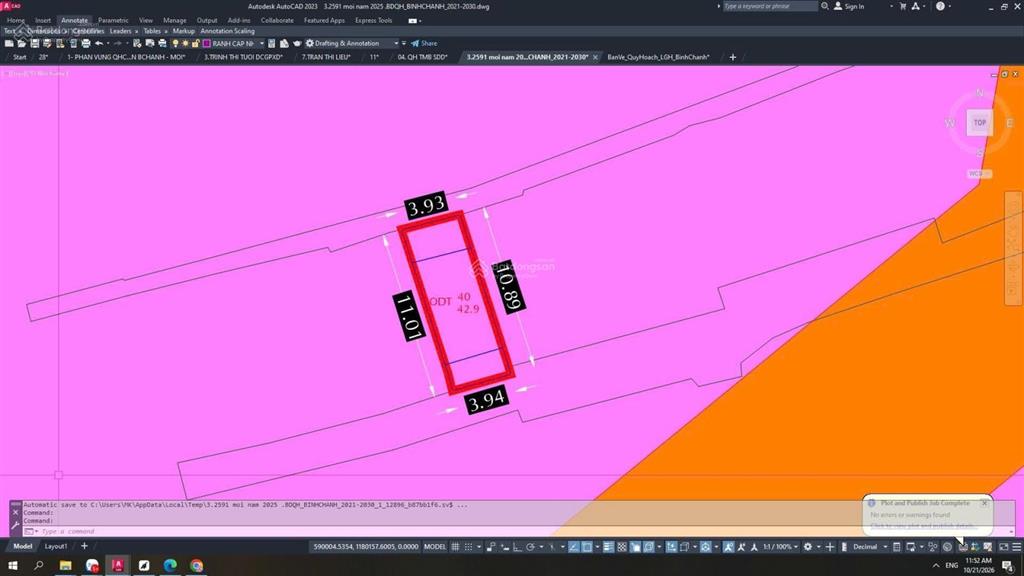
Task: Click the Windows Start button
Action: pyautogui.click(x=12, y=566)
